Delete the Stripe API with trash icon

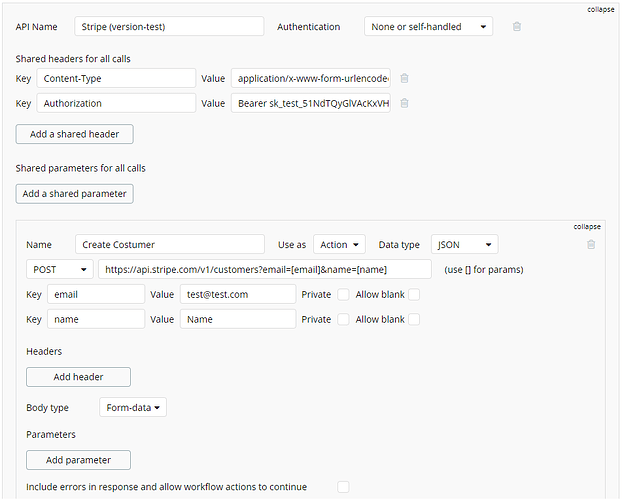click(517, 27)
